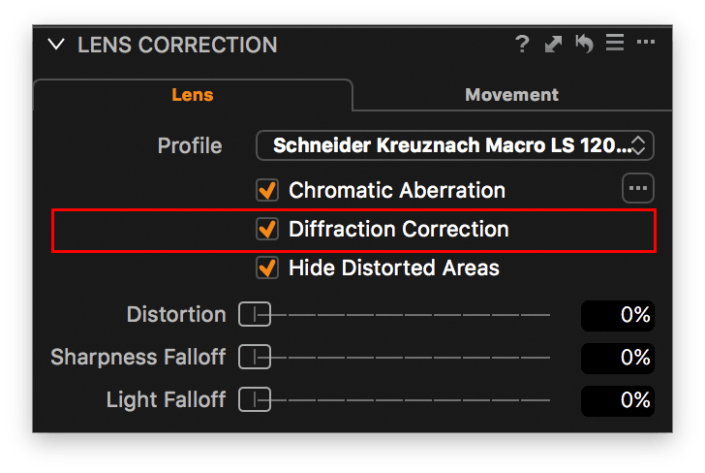Click the Light Falloff slider handle
Viewport: 705px width, 473px height.
pos(254,400)
